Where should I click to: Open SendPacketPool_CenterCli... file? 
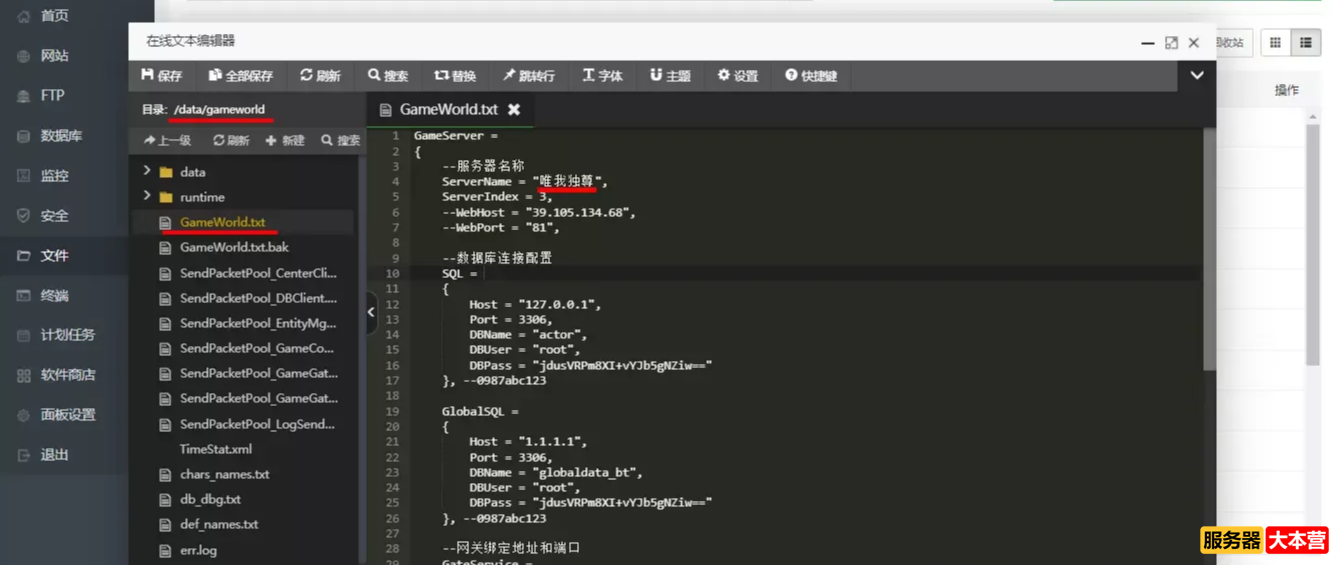[x=258, y=272]
